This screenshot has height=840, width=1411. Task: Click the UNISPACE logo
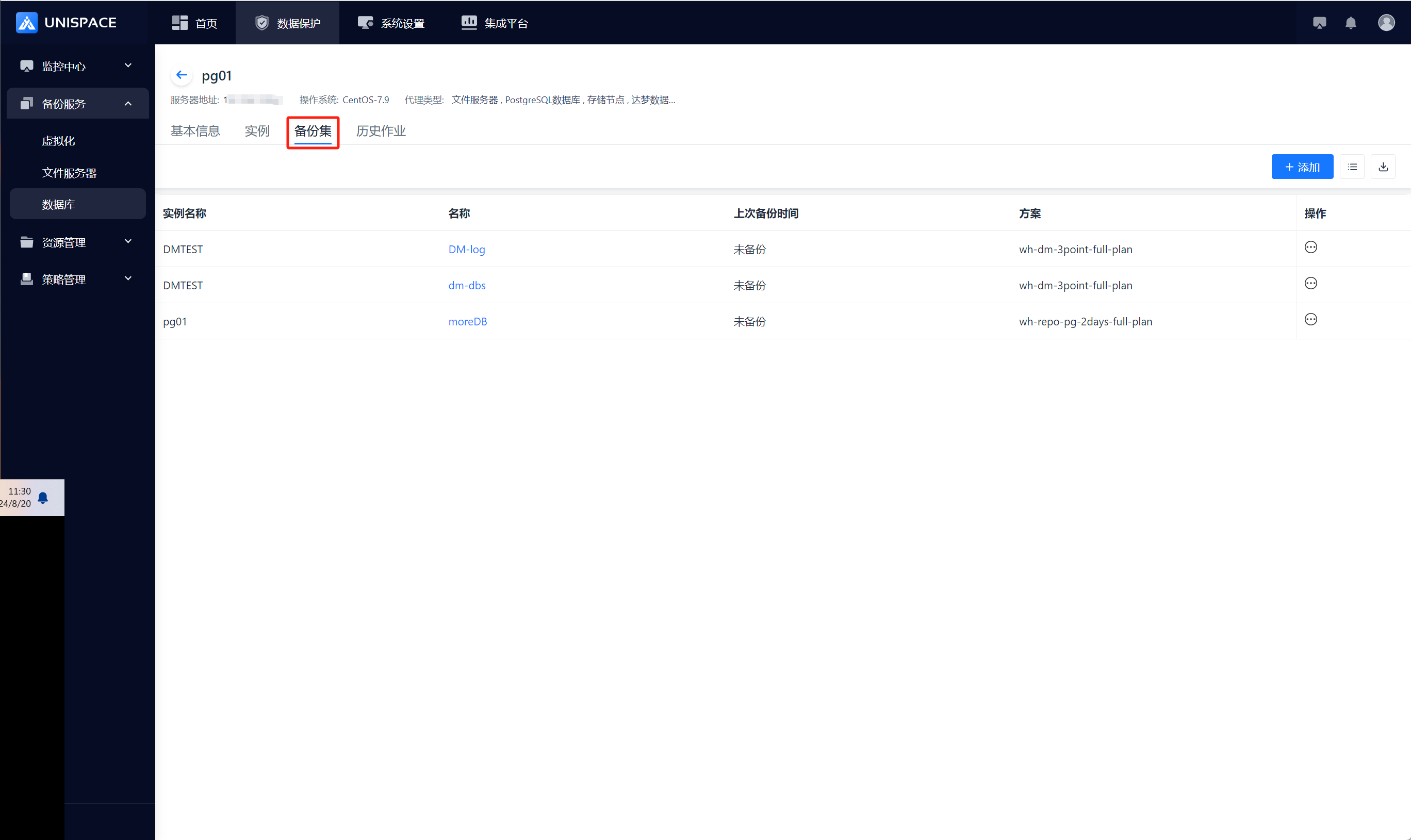pyautogui.click(x=66, y=23)
